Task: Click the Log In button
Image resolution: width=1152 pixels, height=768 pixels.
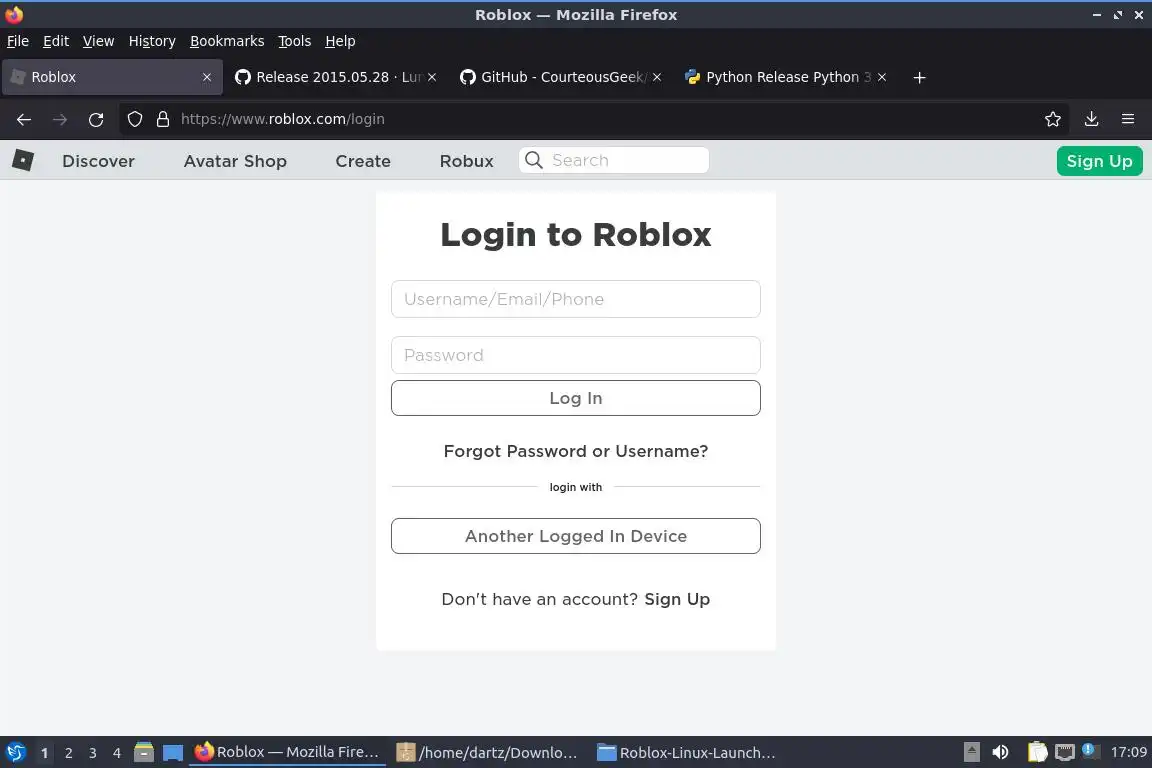Action: [576, 398]
